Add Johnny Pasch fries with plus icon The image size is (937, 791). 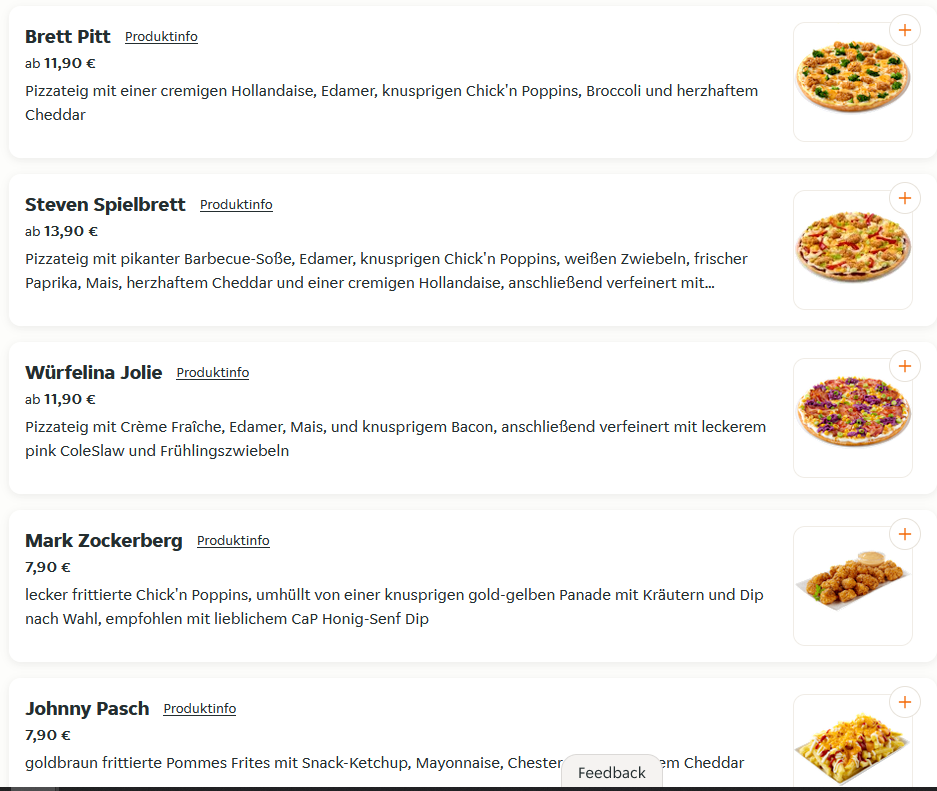905,701
